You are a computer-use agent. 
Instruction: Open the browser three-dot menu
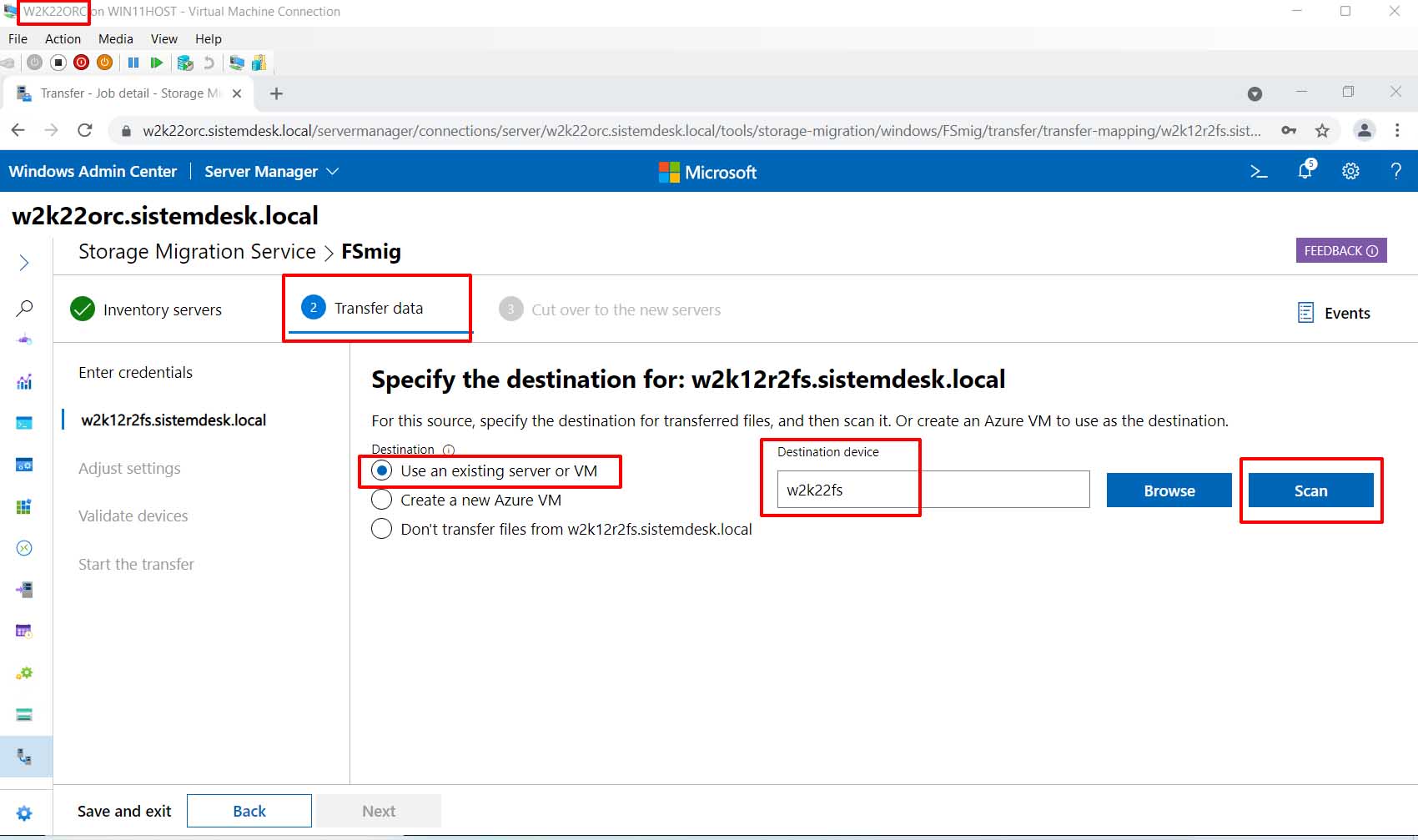tap(1397, 130)
